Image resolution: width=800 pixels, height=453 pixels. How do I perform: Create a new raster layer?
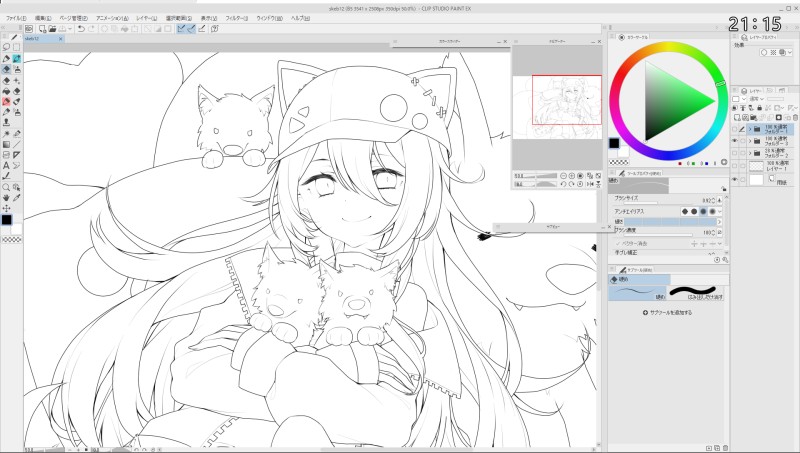(736, 117)
